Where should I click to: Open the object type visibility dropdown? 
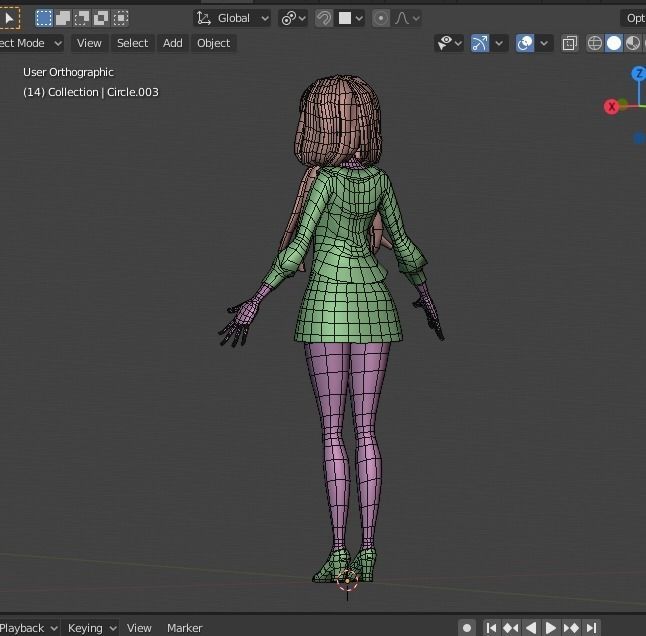449,43
